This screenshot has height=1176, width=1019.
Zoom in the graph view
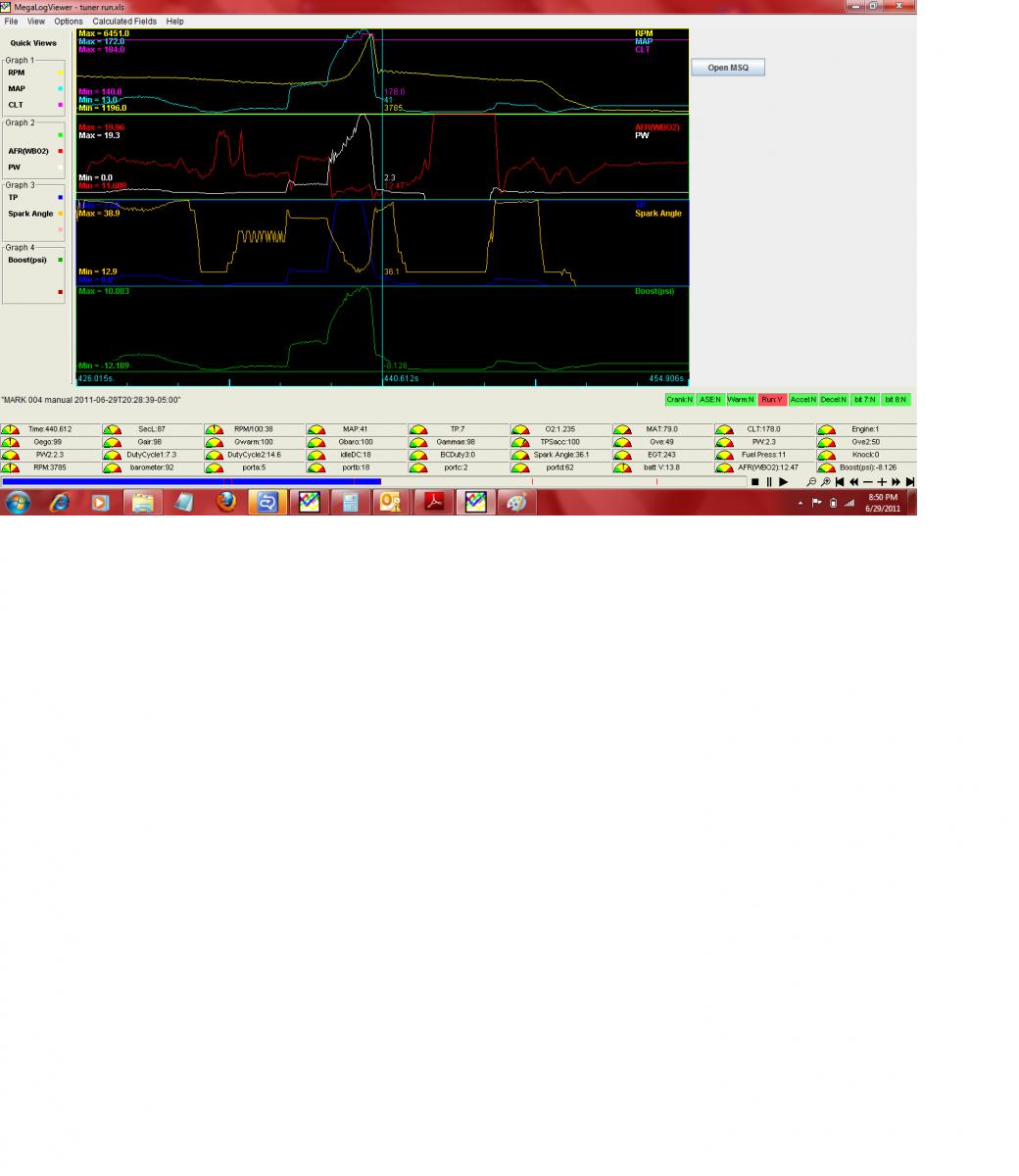[826, 482]
